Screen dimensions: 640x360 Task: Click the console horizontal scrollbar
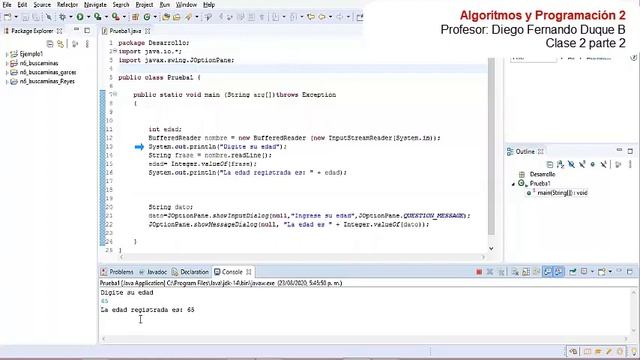[x=365, y=339]
